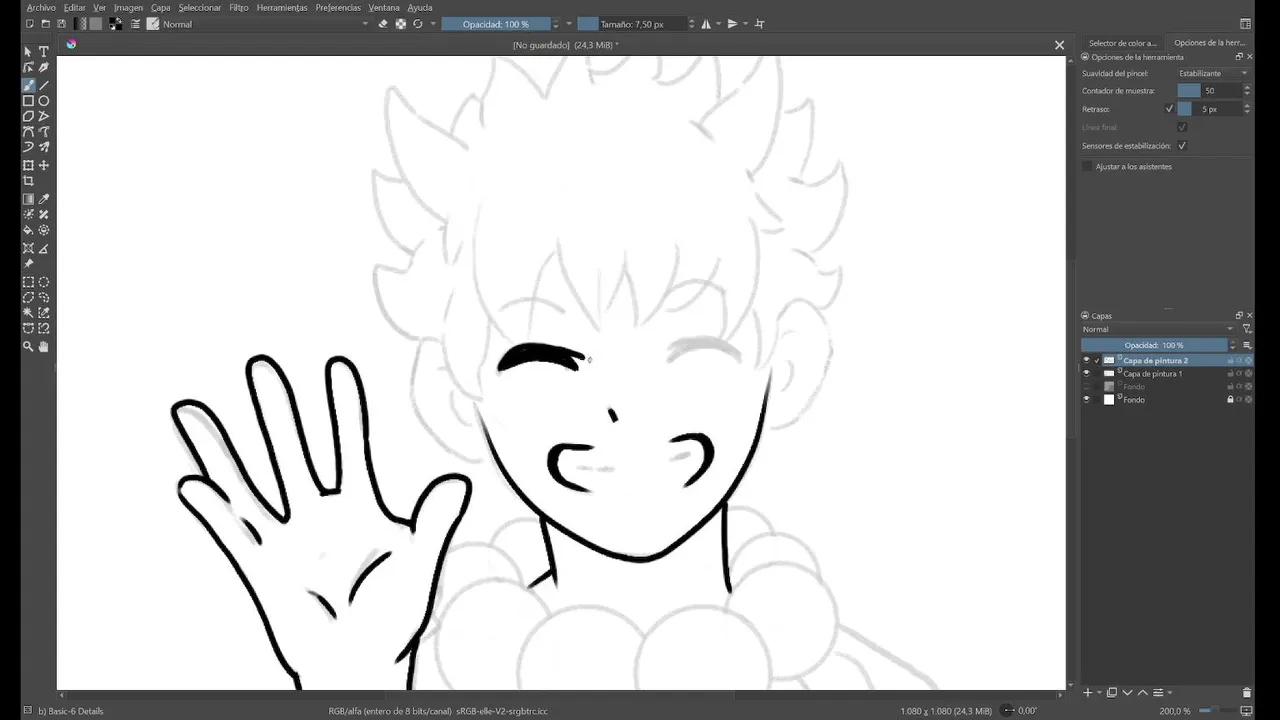Toggle lock on Capa de pintura 2
The height and width of the screenshot is (720, 1280).
(1230, 360)
